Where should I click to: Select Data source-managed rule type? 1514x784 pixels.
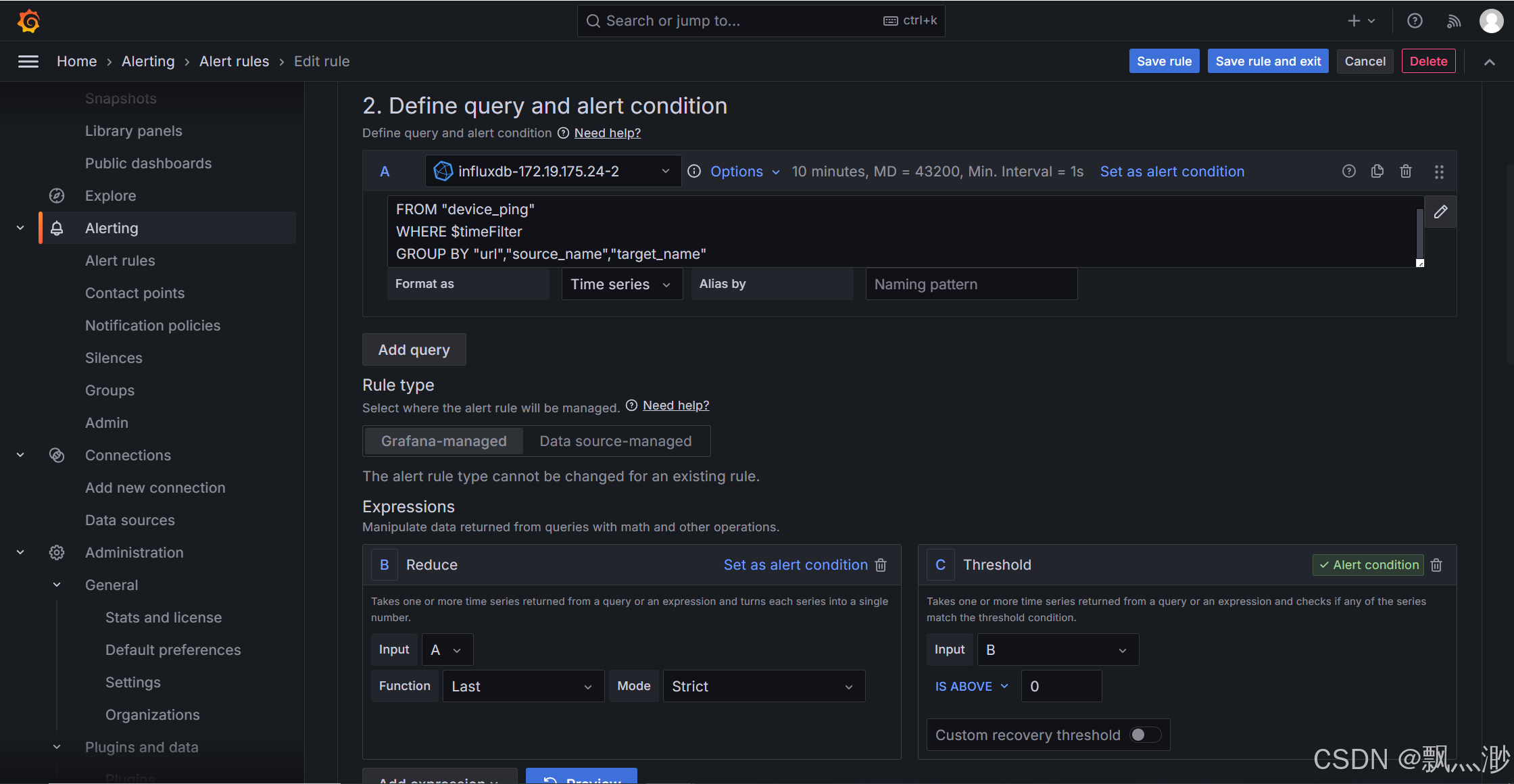(x=616, y=441)
